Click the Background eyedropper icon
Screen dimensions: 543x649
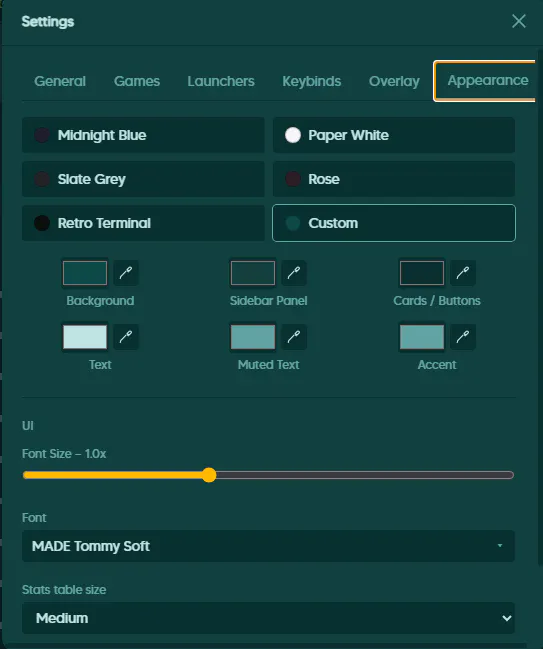pyautogui.click(x=126, y=273)
